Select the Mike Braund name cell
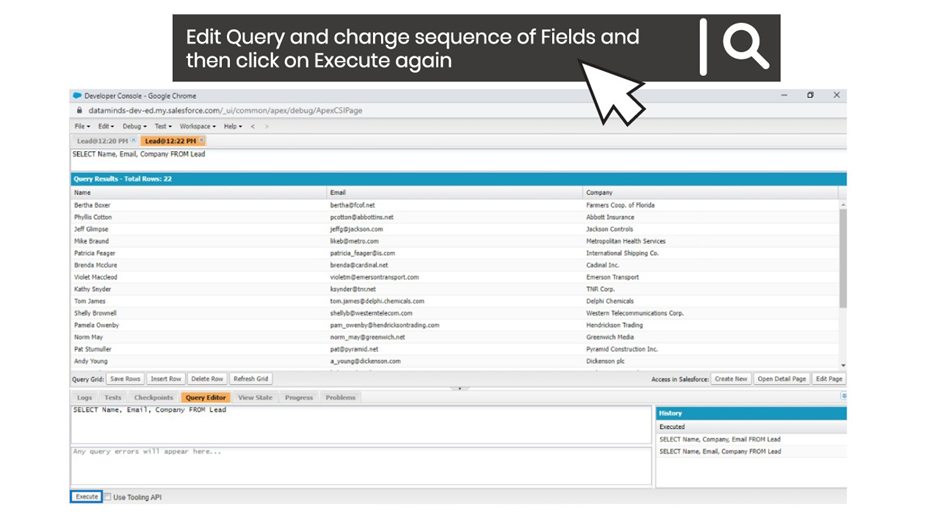The width and height of the screenshot is (940, 529). click(198, 241)
